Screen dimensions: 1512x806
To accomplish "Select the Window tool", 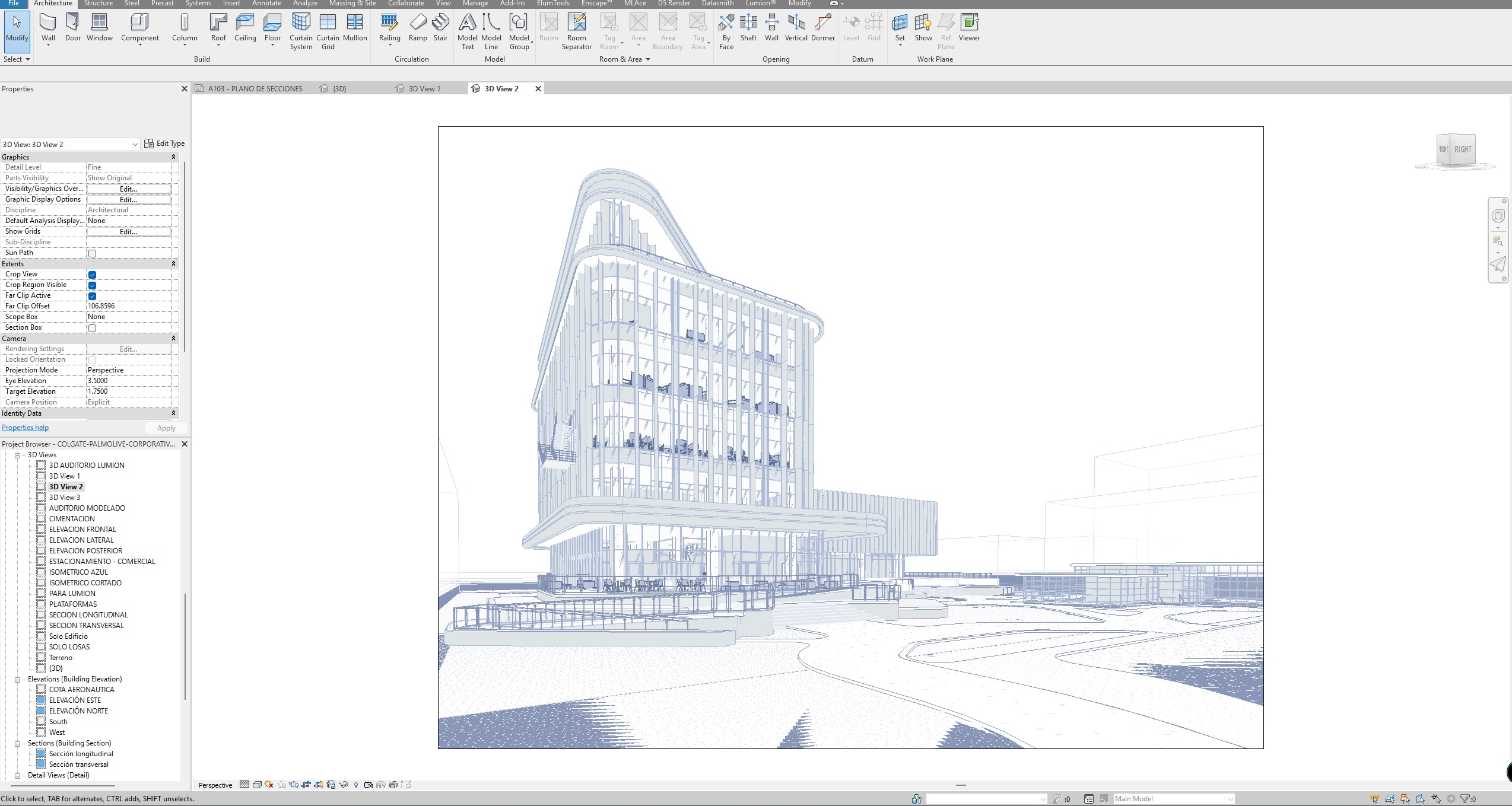I will tap(99, 28).
